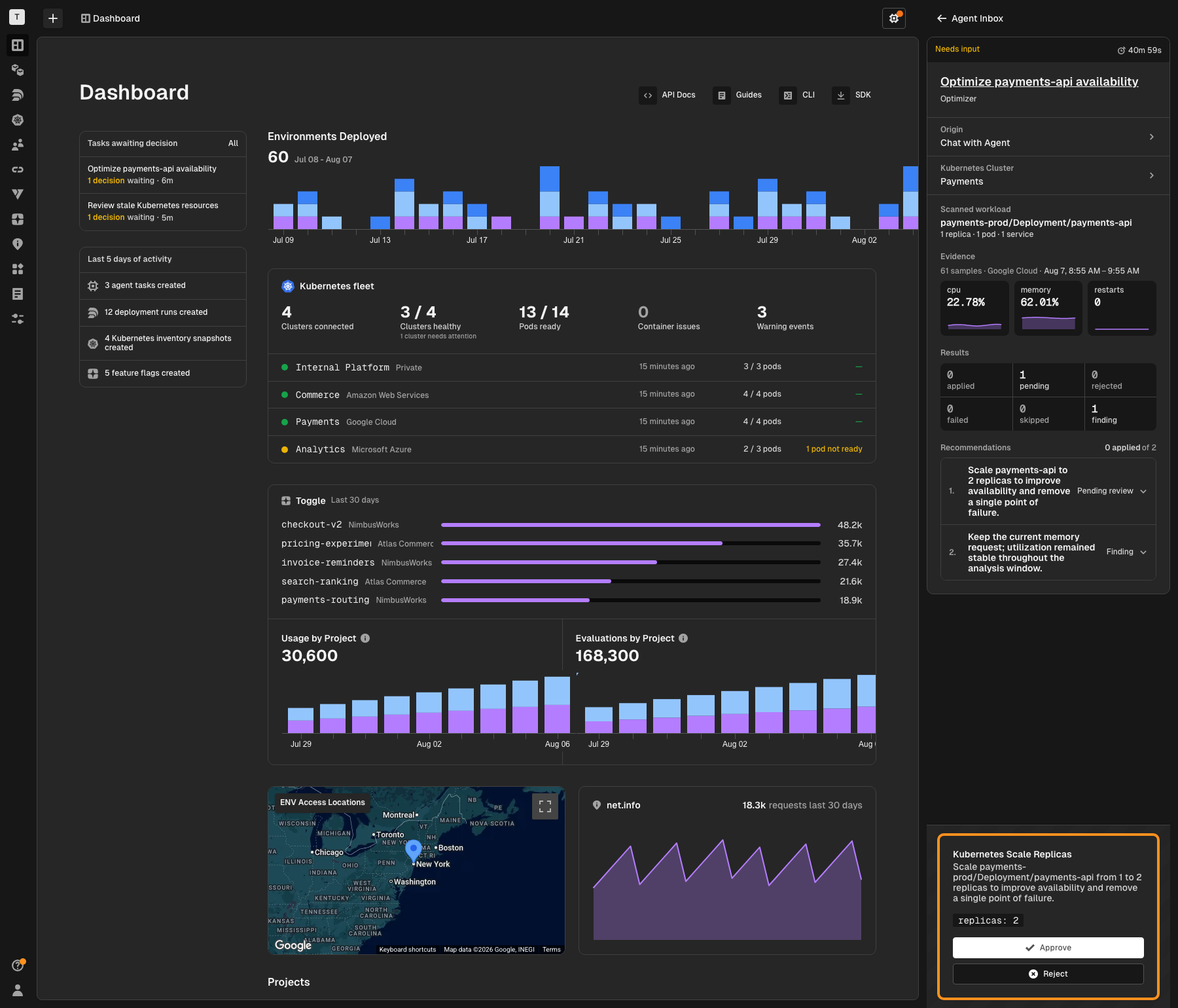Image resolution: width=1178 pixels, height=1008 pixels.
Task: Click the '1 pod not ready' warning
Action: point(834,449)
